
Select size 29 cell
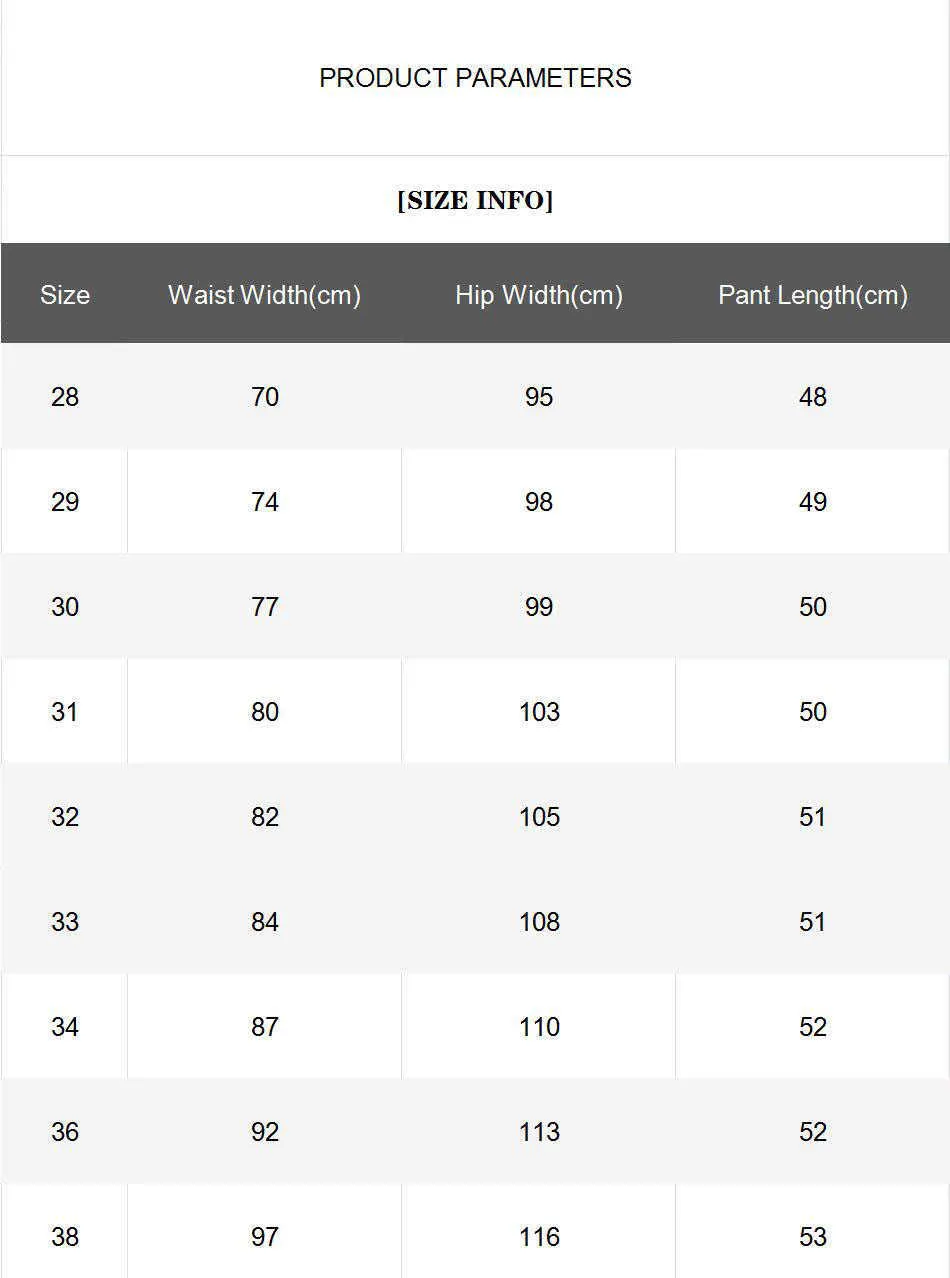65,502
